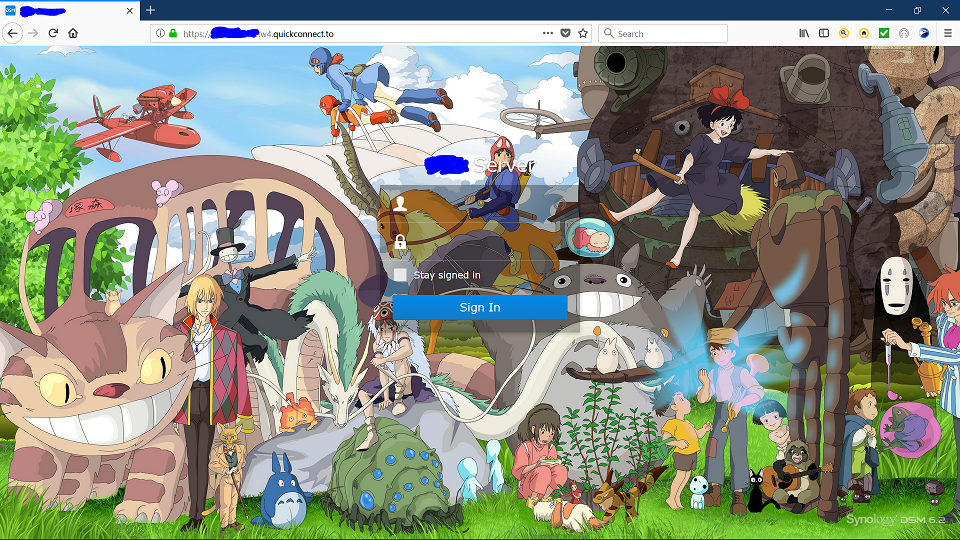
Task: Click the gray headphones extension icon
Action: tap(904, 33)
